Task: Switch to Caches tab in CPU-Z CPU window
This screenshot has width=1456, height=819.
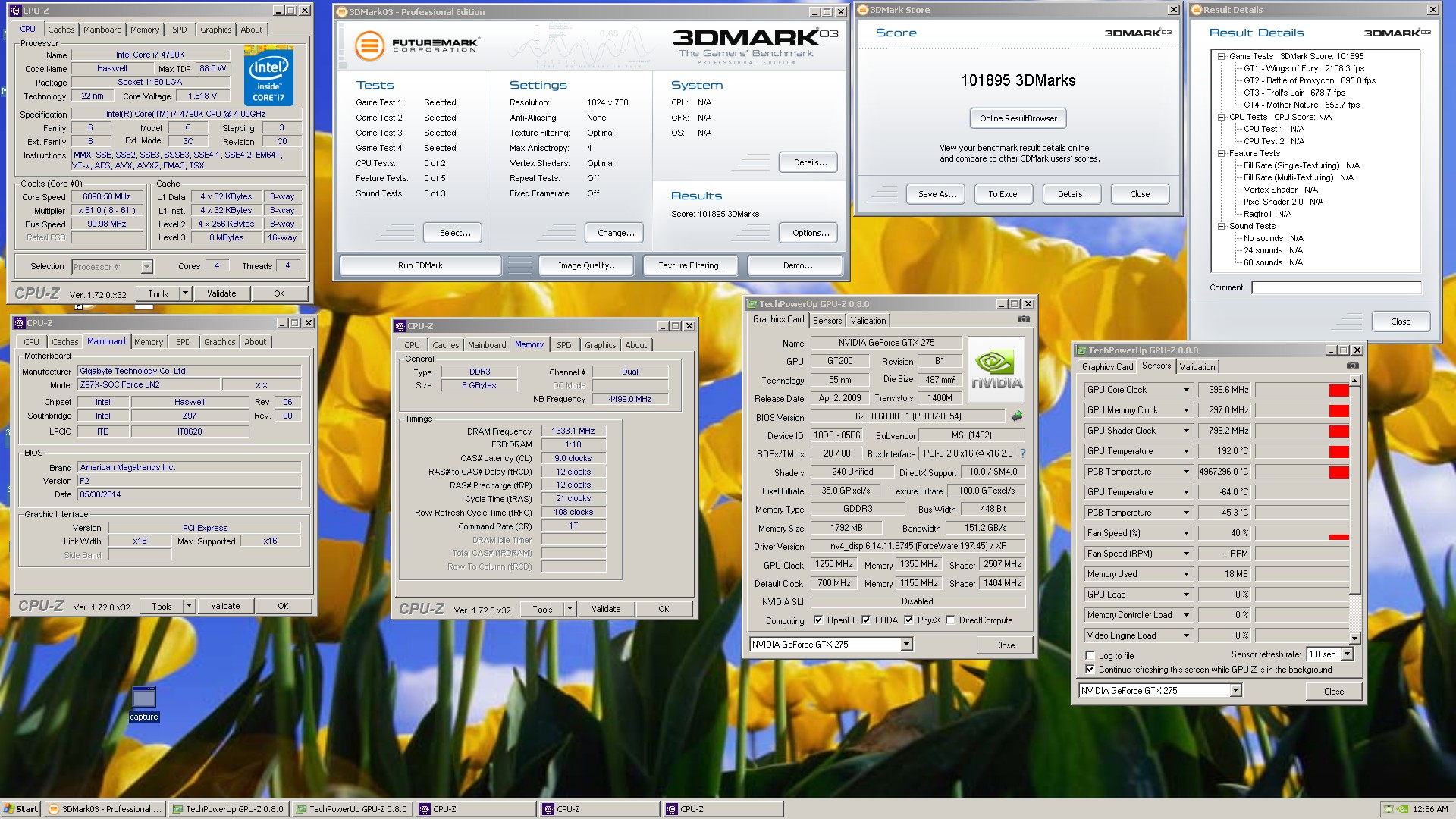Action: [x=61, y=30]
